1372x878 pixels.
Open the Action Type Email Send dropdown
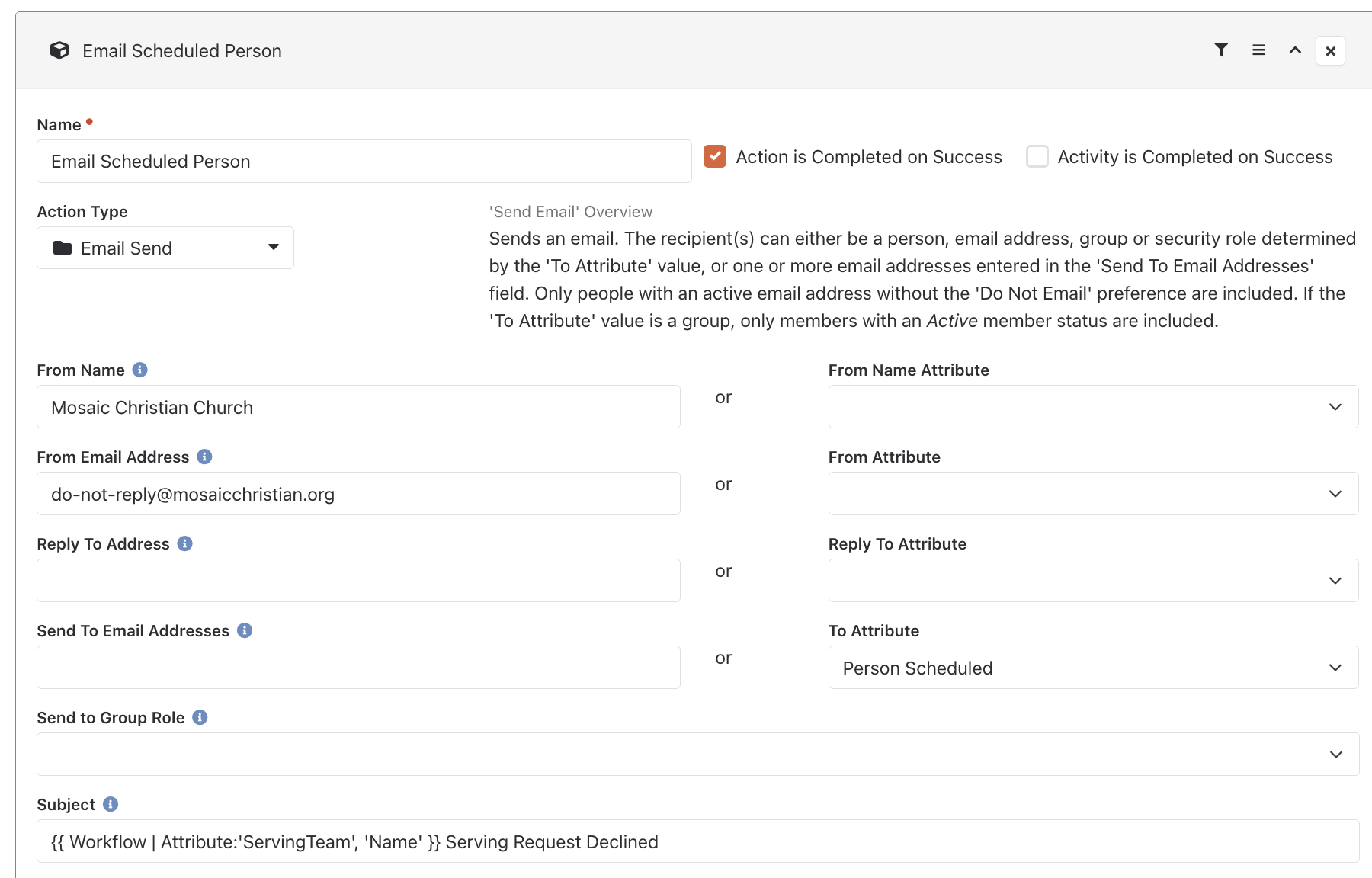pyautogui.click(x=165, y=248)
